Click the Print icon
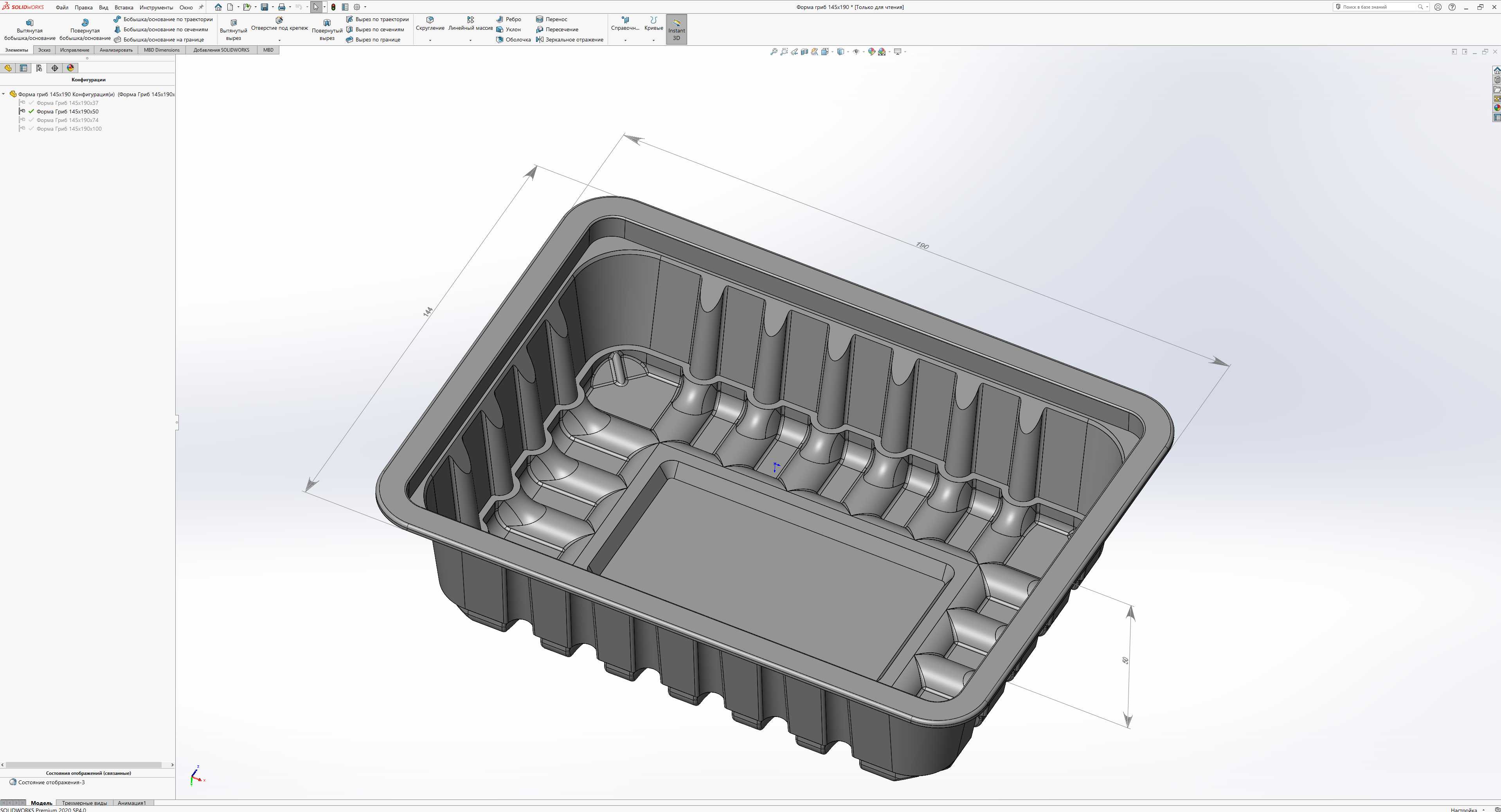1501x812 pixels. tap(281, 7)
